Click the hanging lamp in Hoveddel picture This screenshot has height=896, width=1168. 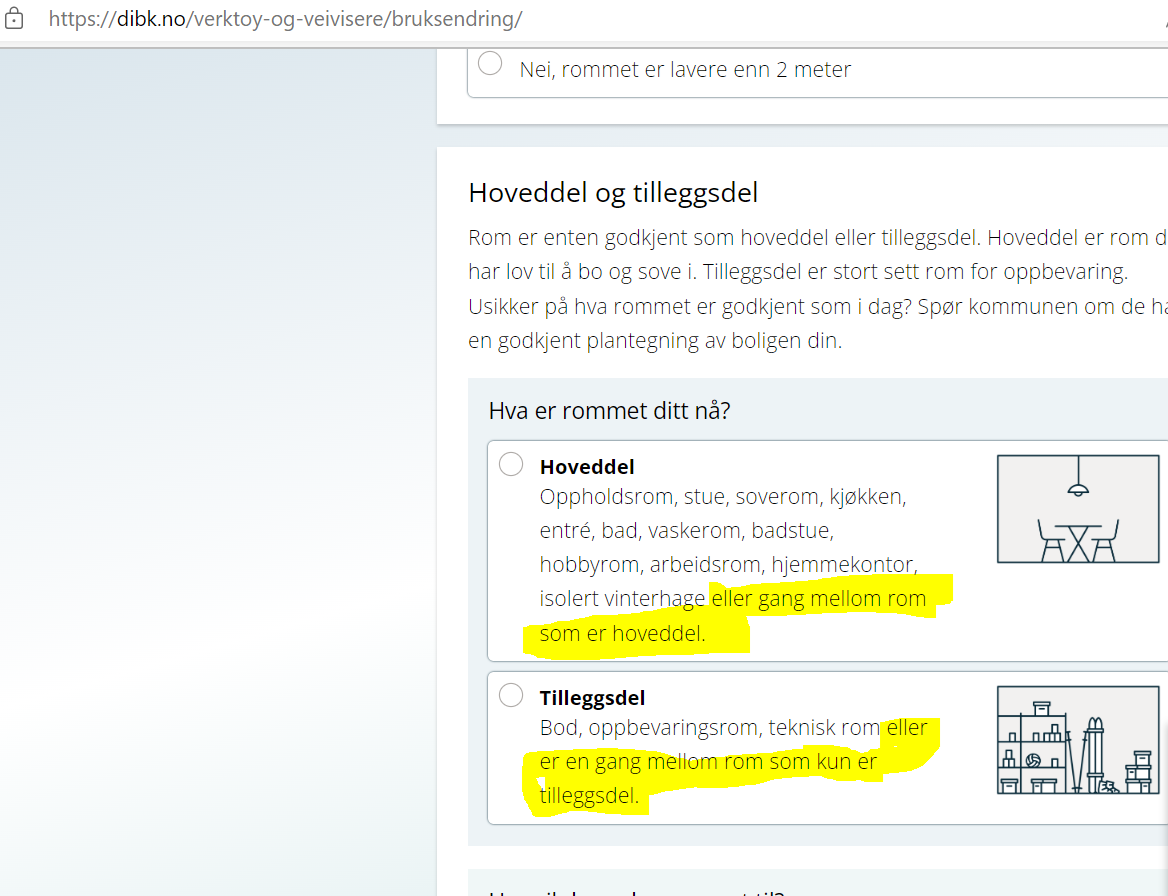click(1078, 486)
